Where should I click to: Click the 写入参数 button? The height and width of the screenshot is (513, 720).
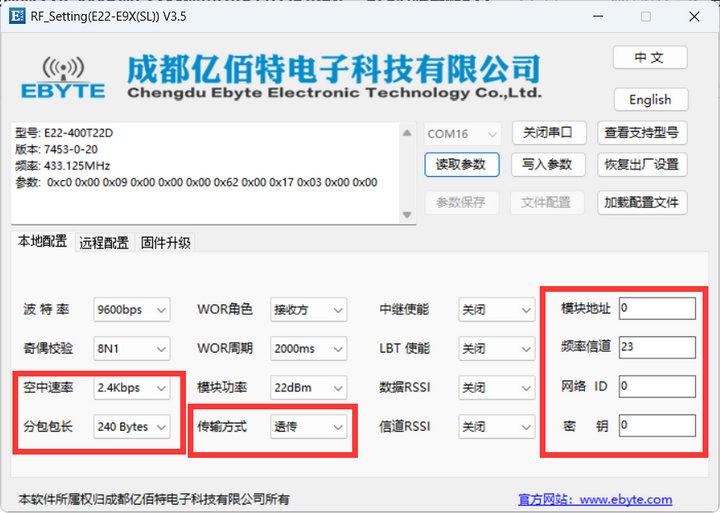[x=548, y=164]
